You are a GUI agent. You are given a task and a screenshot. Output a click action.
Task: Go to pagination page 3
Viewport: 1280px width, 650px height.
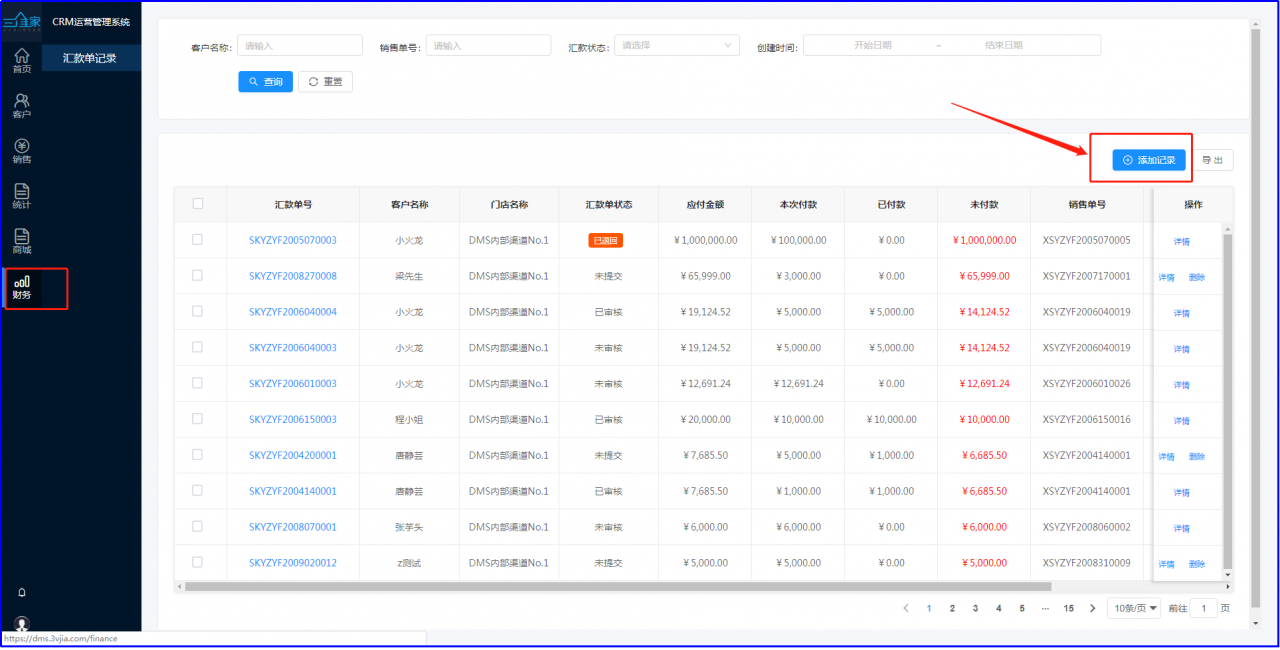coord(975,608)
